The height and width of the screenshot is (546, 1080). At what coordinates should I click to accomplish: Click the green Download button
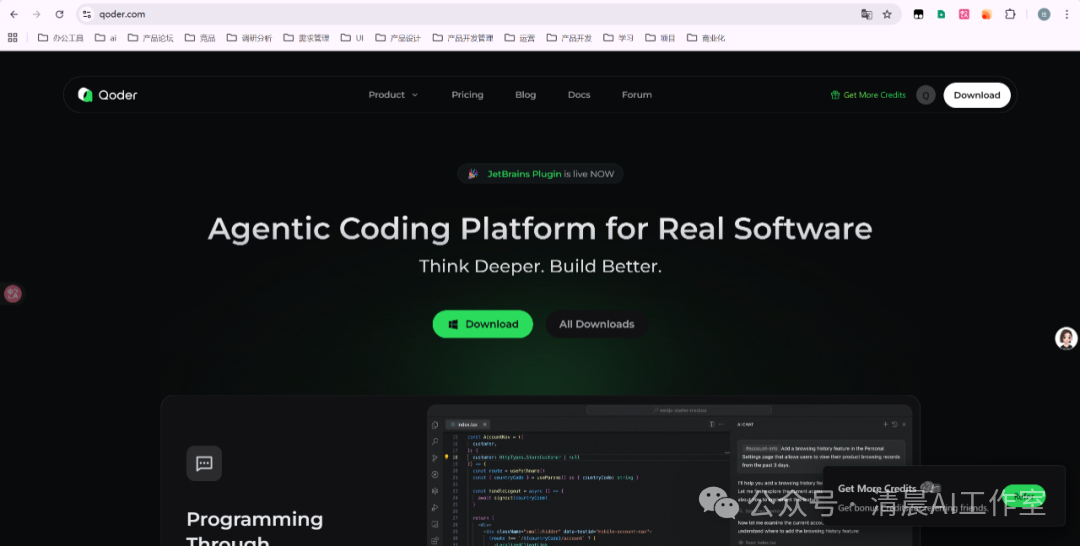pyautogui.click(x=482, y=324)
